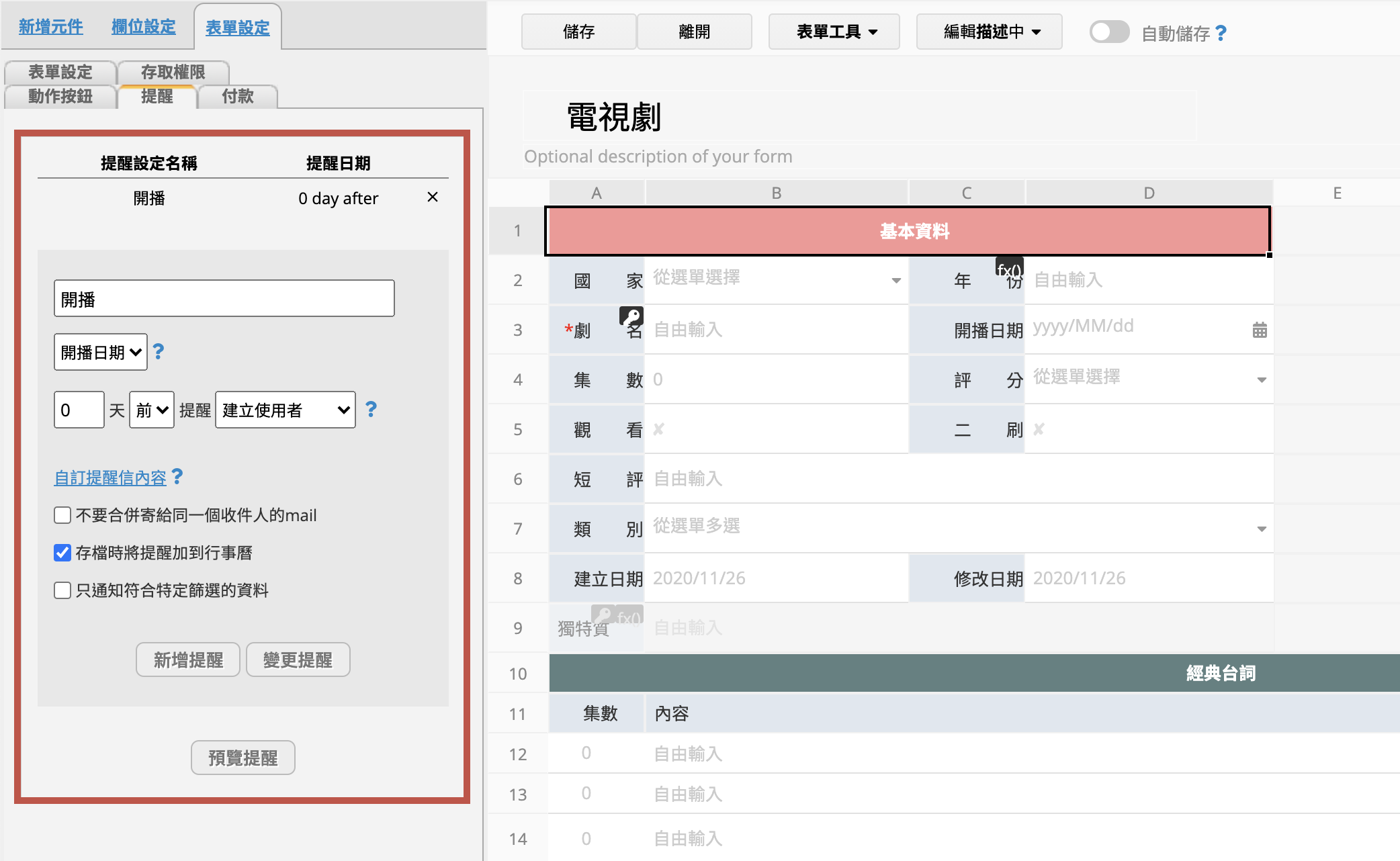Open the 存取權限 sub-tab
The width and height of the screenshot is (1400, 861).
tap(173, 72)
